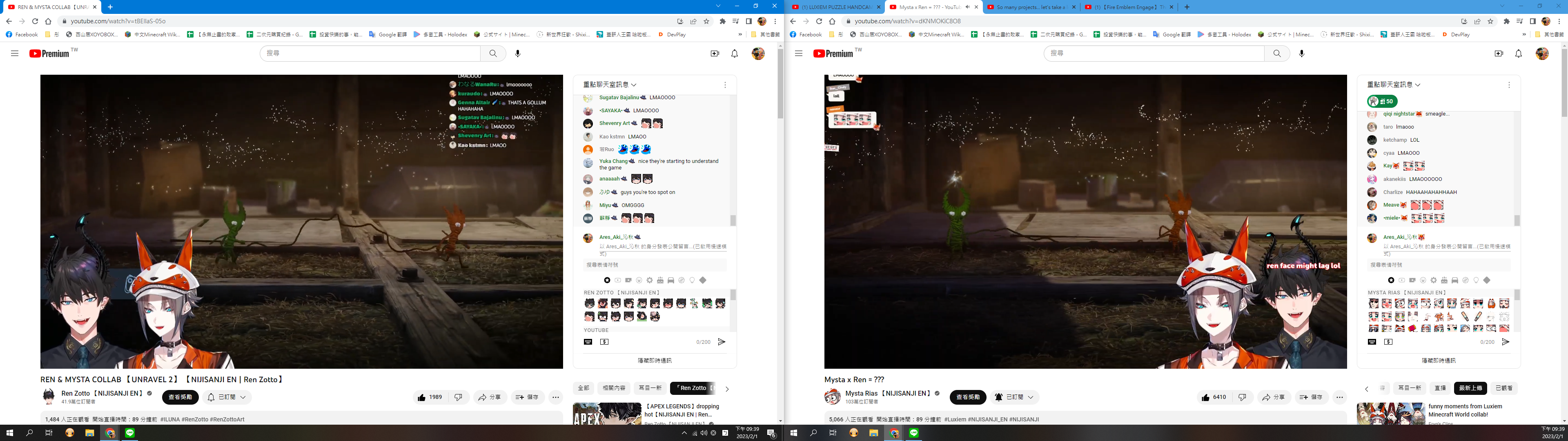Open Task View on the left taskbar
The width and height of the screenshot is (1568, 441).
tap(49, 433)
